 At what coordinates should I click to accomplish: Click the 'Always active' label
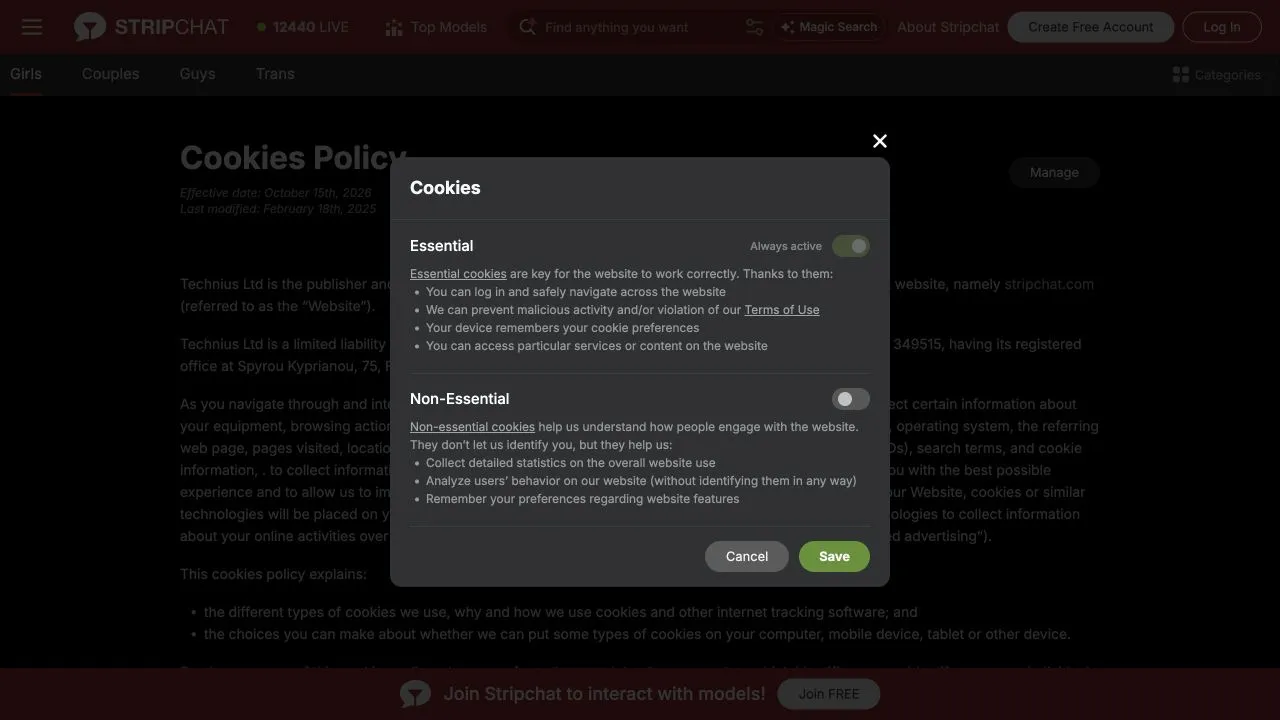click(786, 246)
